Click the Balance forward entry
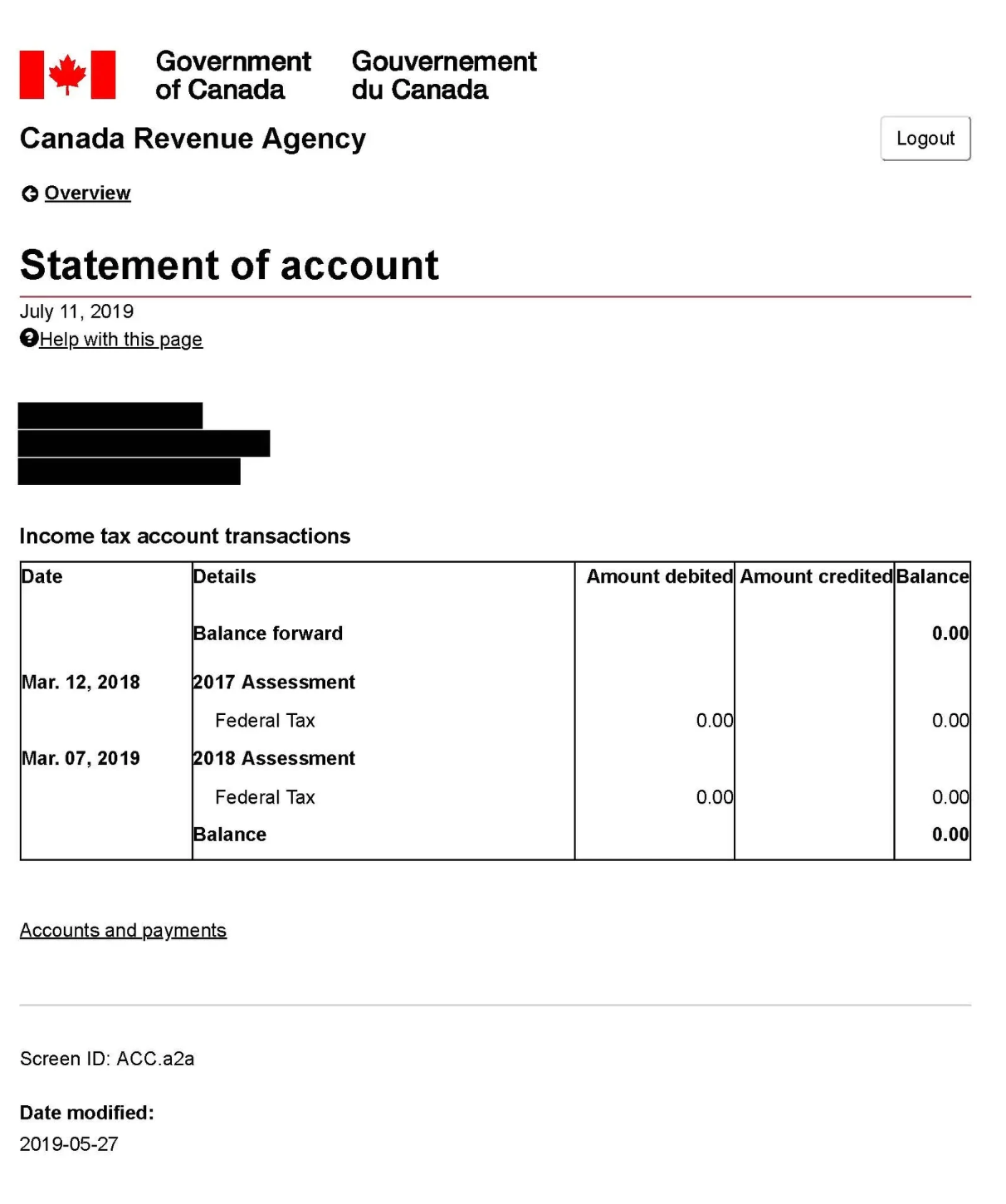Screen dimensions: 1006x1204 tap(267, 633)
